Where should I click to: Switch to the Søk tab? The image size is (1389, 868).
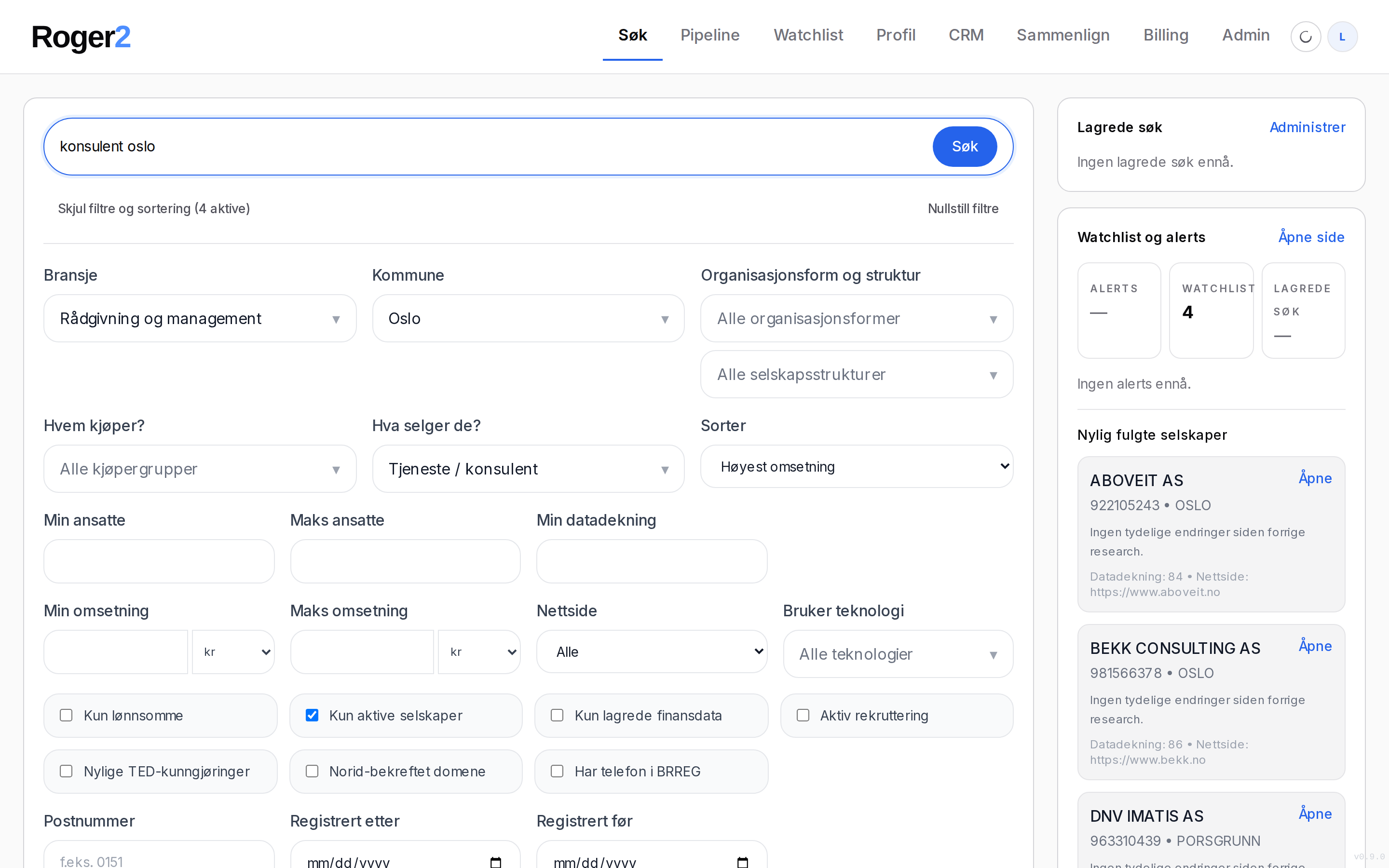tap(632, 35)
